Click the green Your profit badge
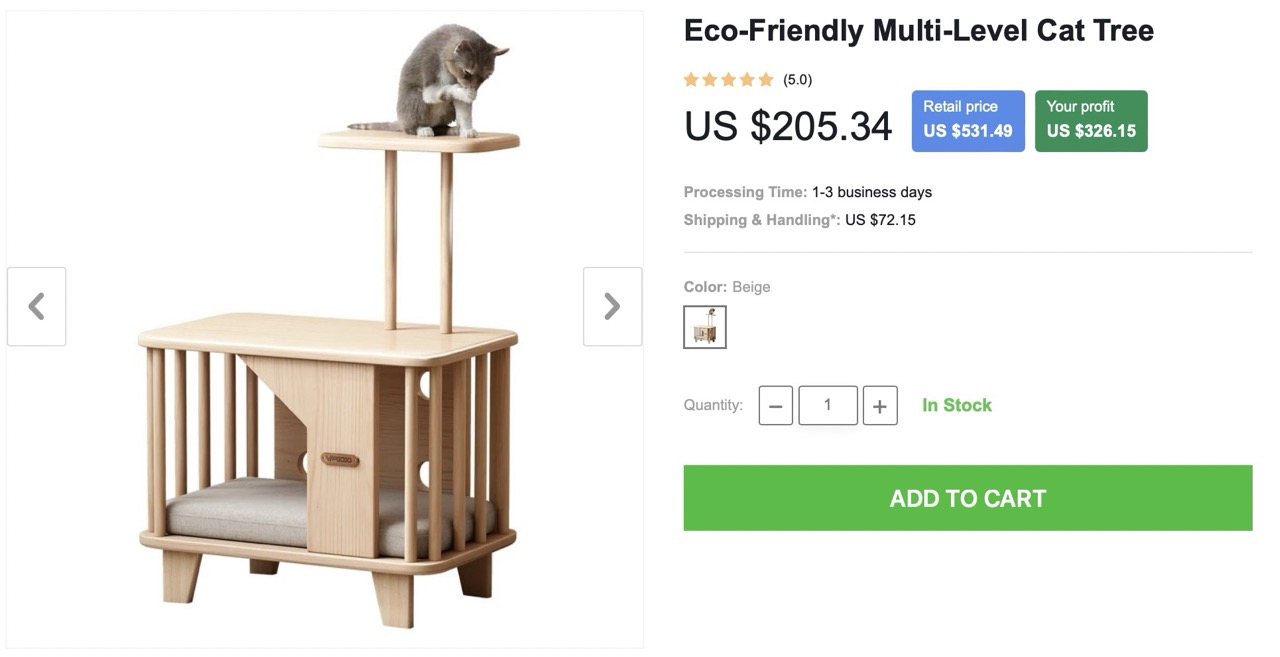This screenshot has width=1280, height=657. (x=1090, y=121)
